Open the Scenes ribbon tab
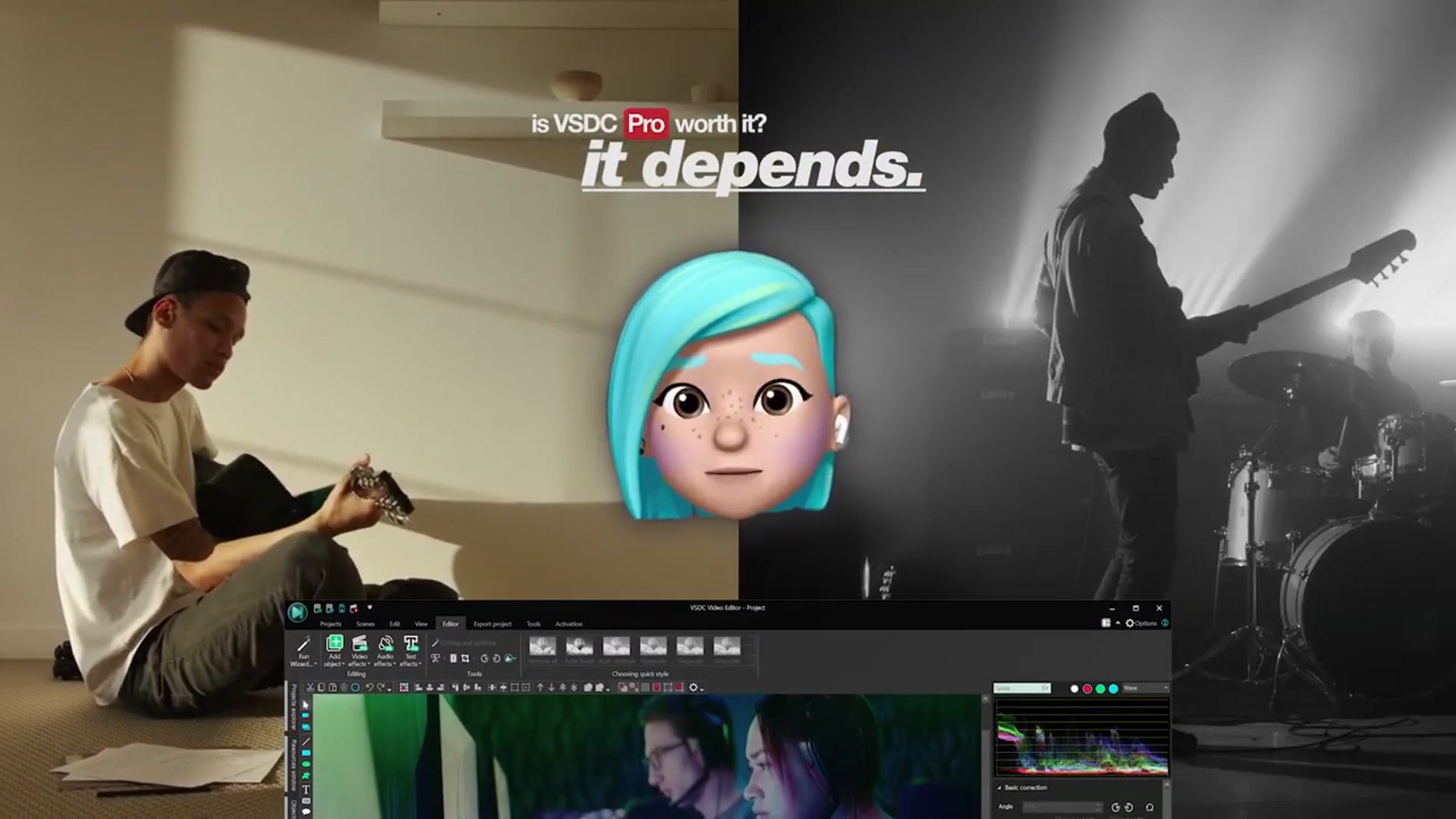The height and width of the screenshot is (819, 1456). pyautogui.click(x=366, y=624)
